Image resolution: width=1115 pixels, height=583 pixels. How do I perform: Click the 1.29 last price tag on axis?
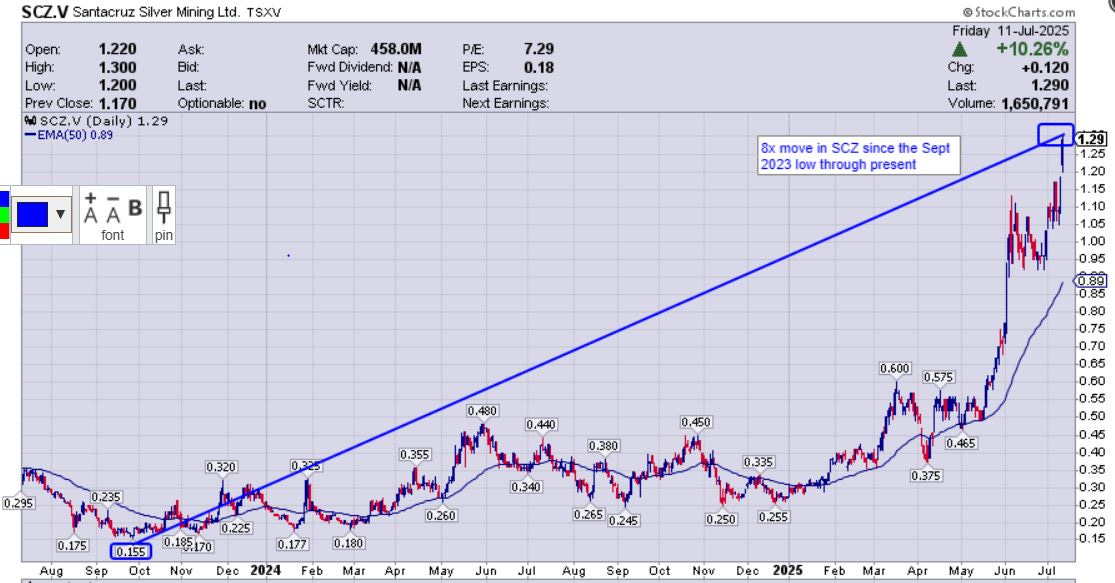(x=1092, y=139)
